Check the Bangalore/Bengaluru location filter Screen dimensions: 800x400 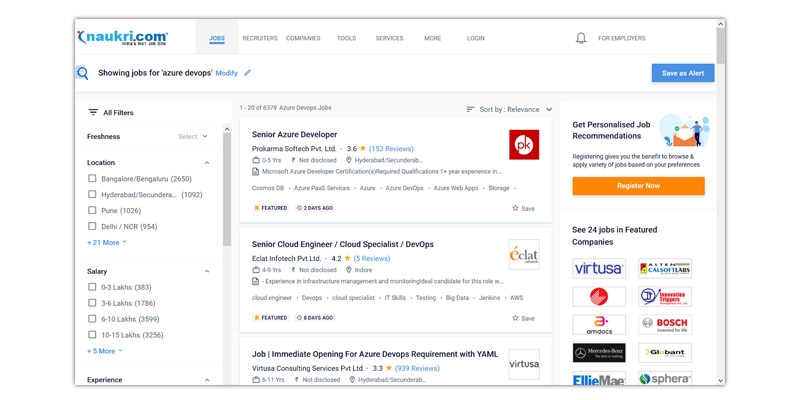tap(92, 179)
